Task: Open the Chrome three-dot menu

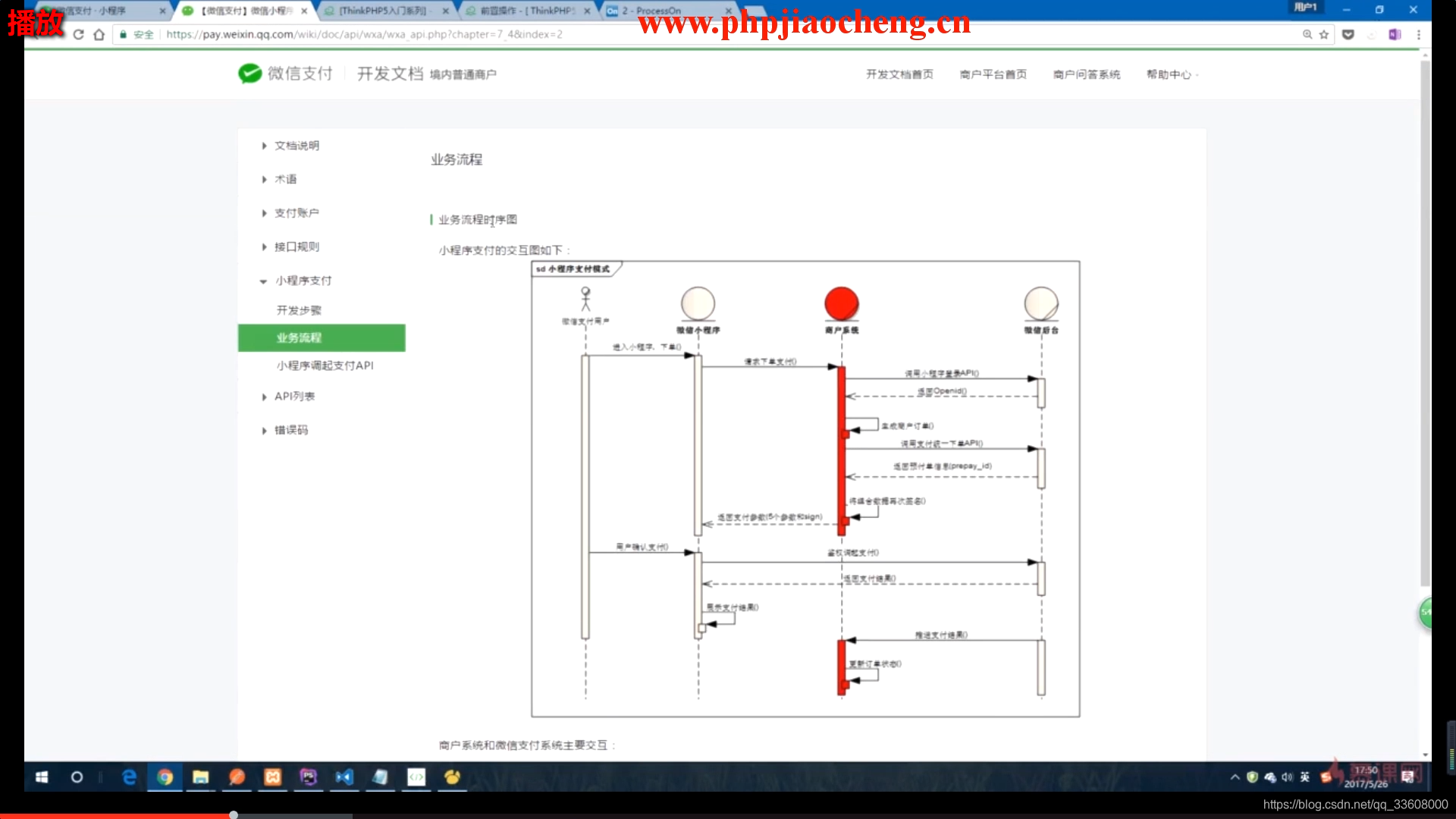Action: tap(1418, 34)
